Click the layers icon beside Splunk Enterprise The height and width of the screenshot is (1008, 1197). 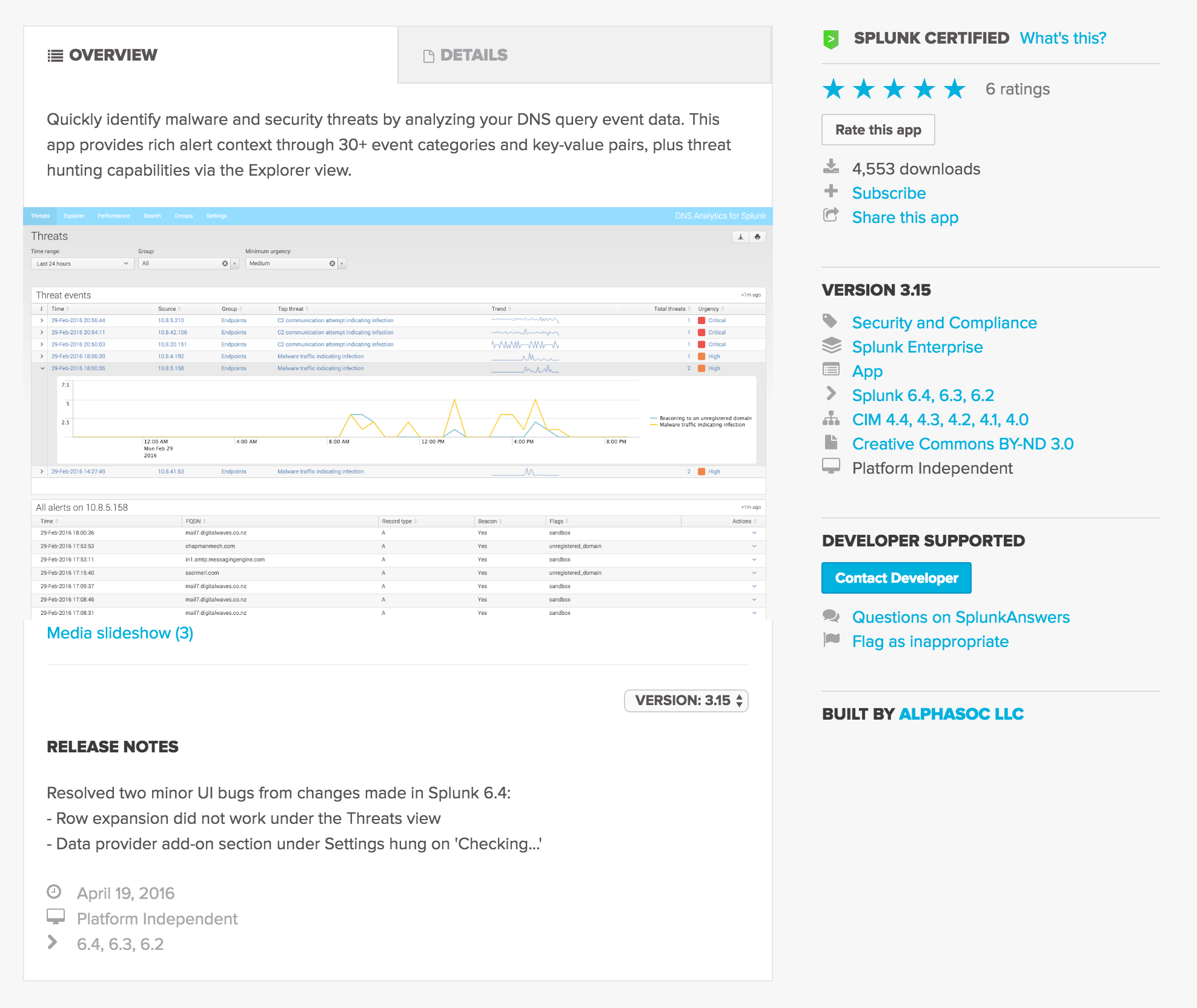pyautogui.click(x=831, y=345)
